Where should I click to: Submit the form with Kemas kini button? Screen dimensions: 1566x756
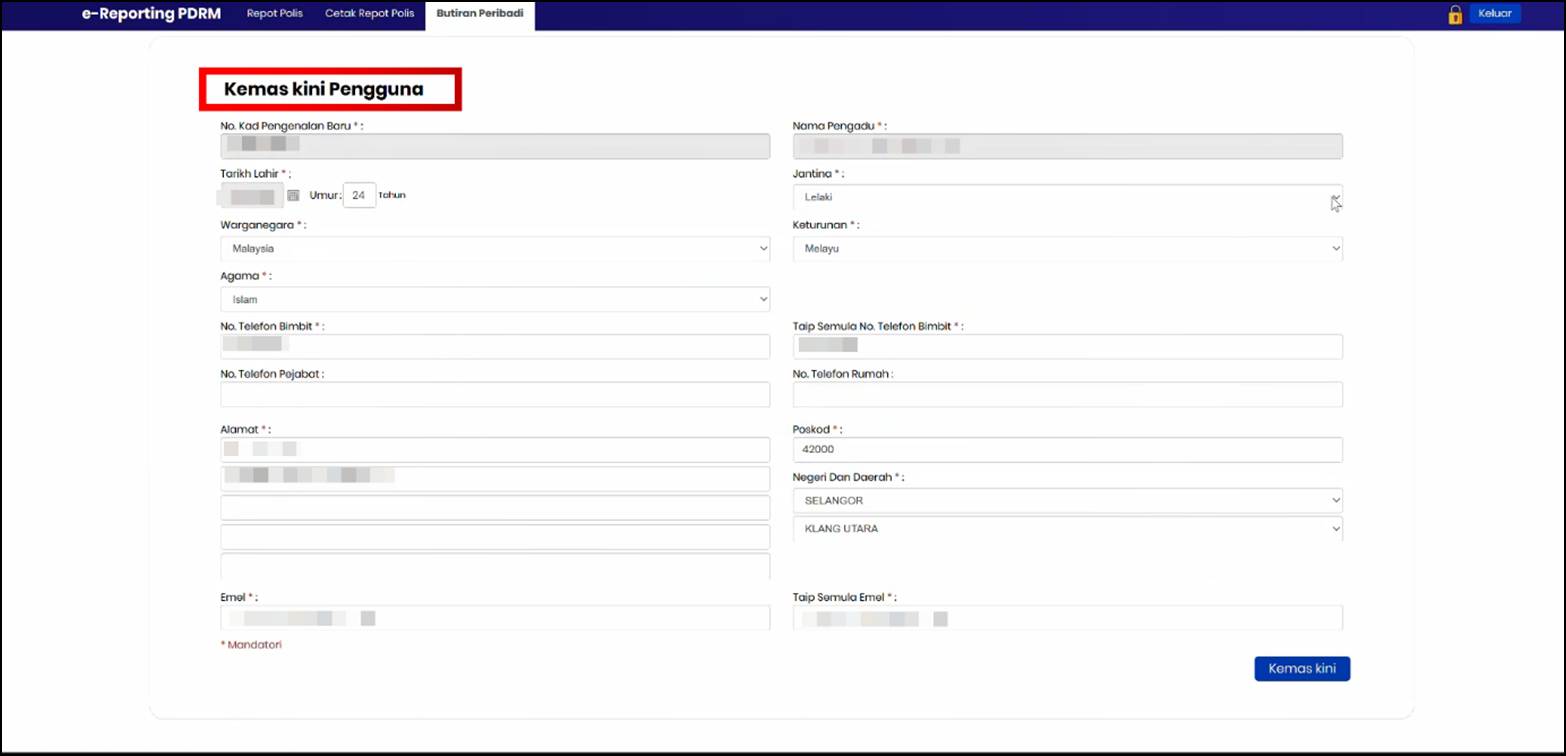coord(1302,669)
